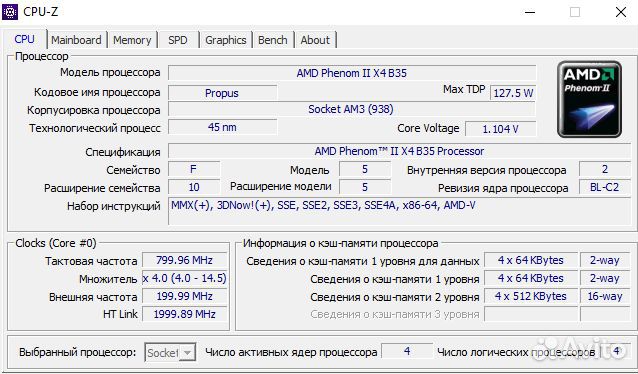This screenshot has width=638, height=374.
Task: Select the code name value Propus
Action: [222, 93]
